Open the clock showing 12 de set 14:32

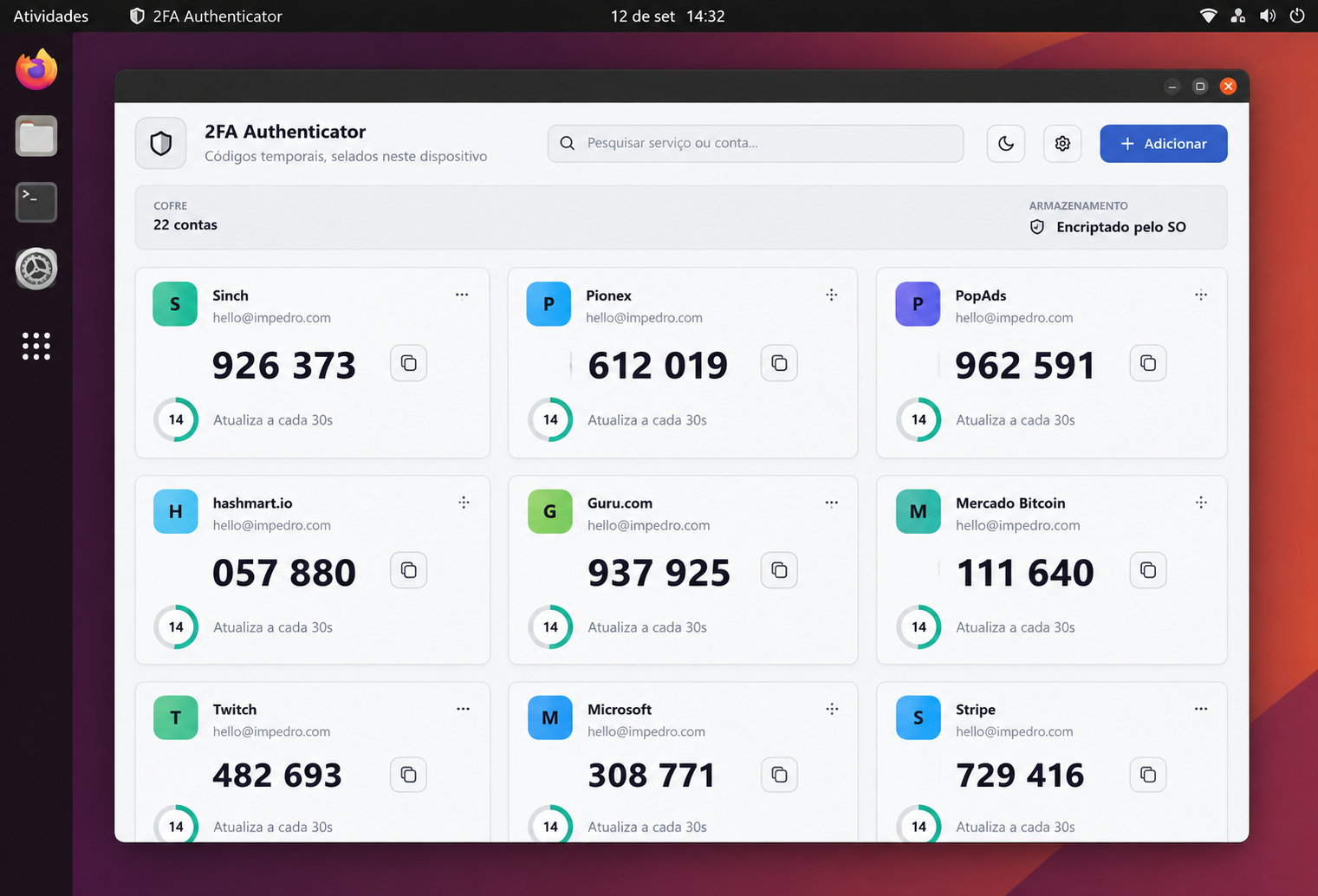(667, 16)
